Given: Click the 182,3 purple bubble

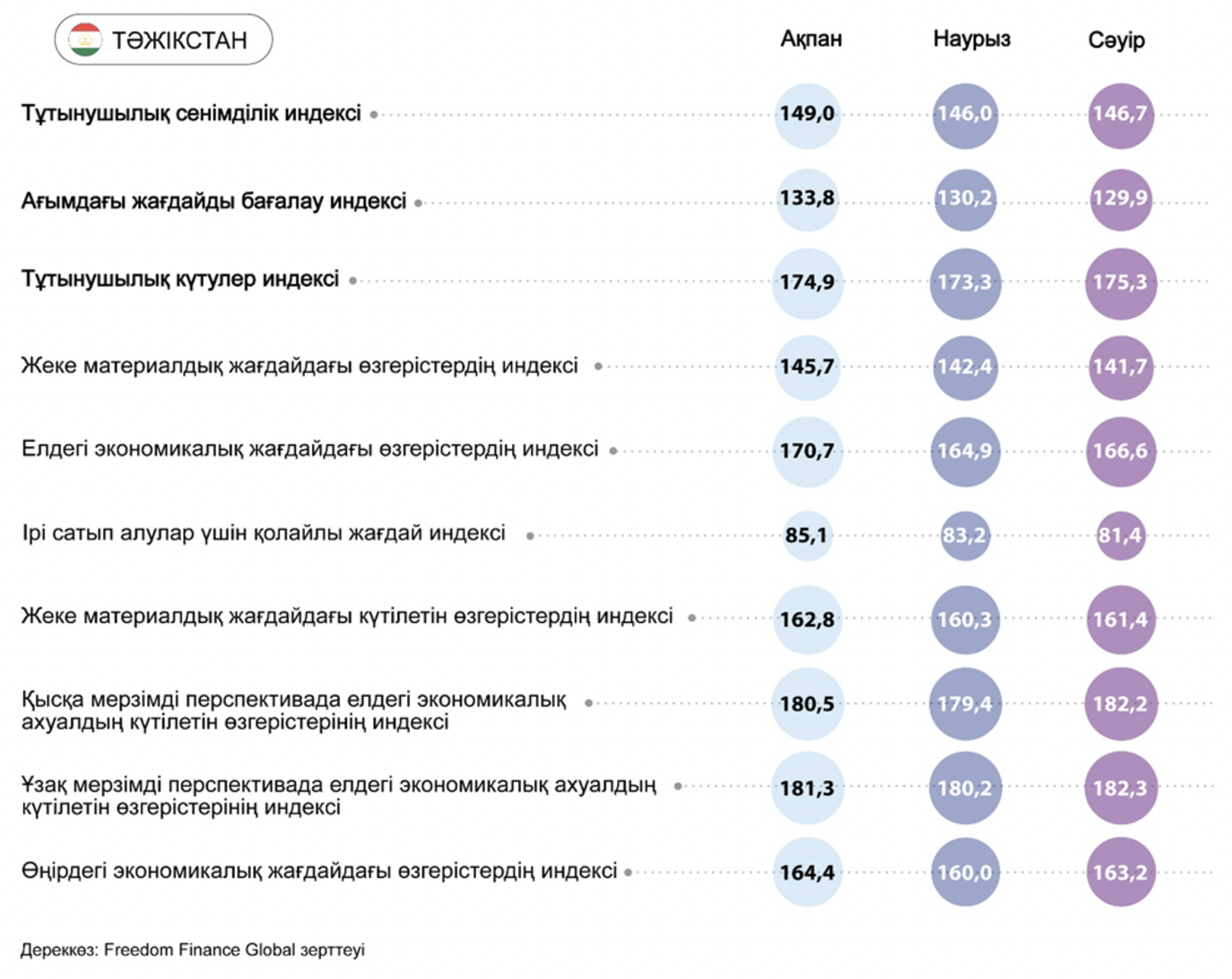Looking at the screenshot, I should tap(1120, 788).
